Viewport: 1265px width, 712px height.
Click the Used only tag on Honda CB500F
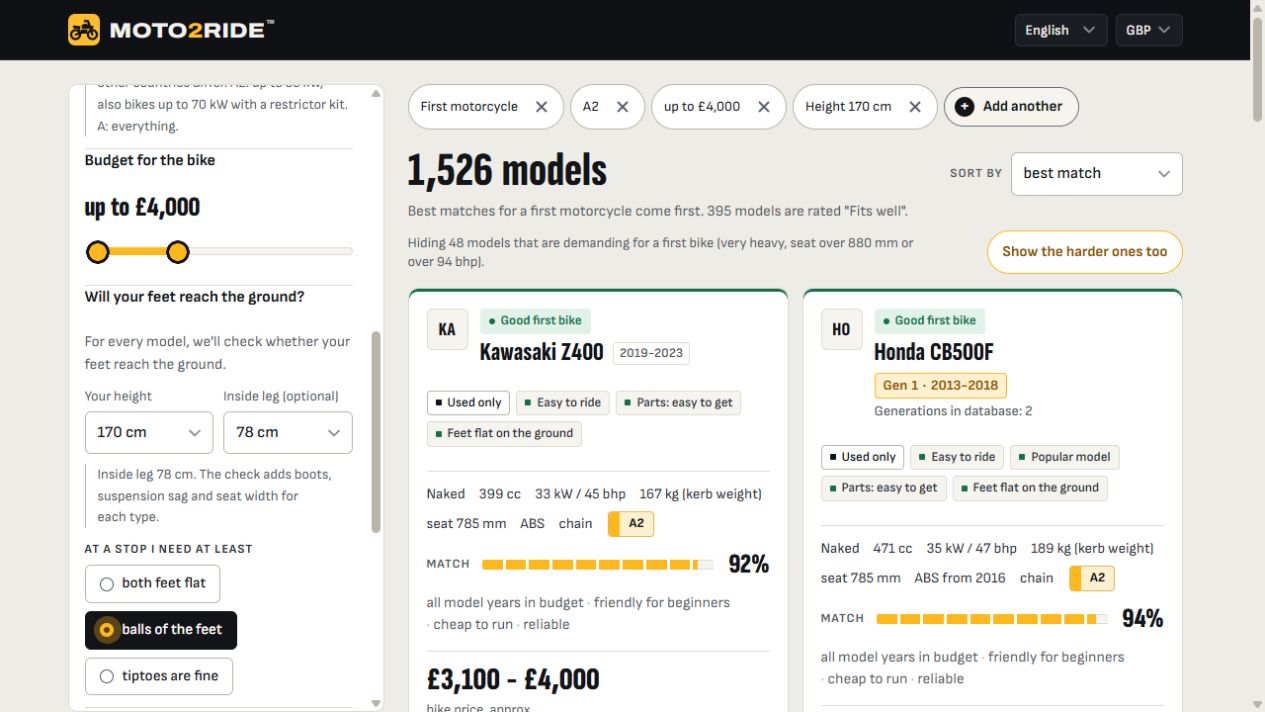862,457
